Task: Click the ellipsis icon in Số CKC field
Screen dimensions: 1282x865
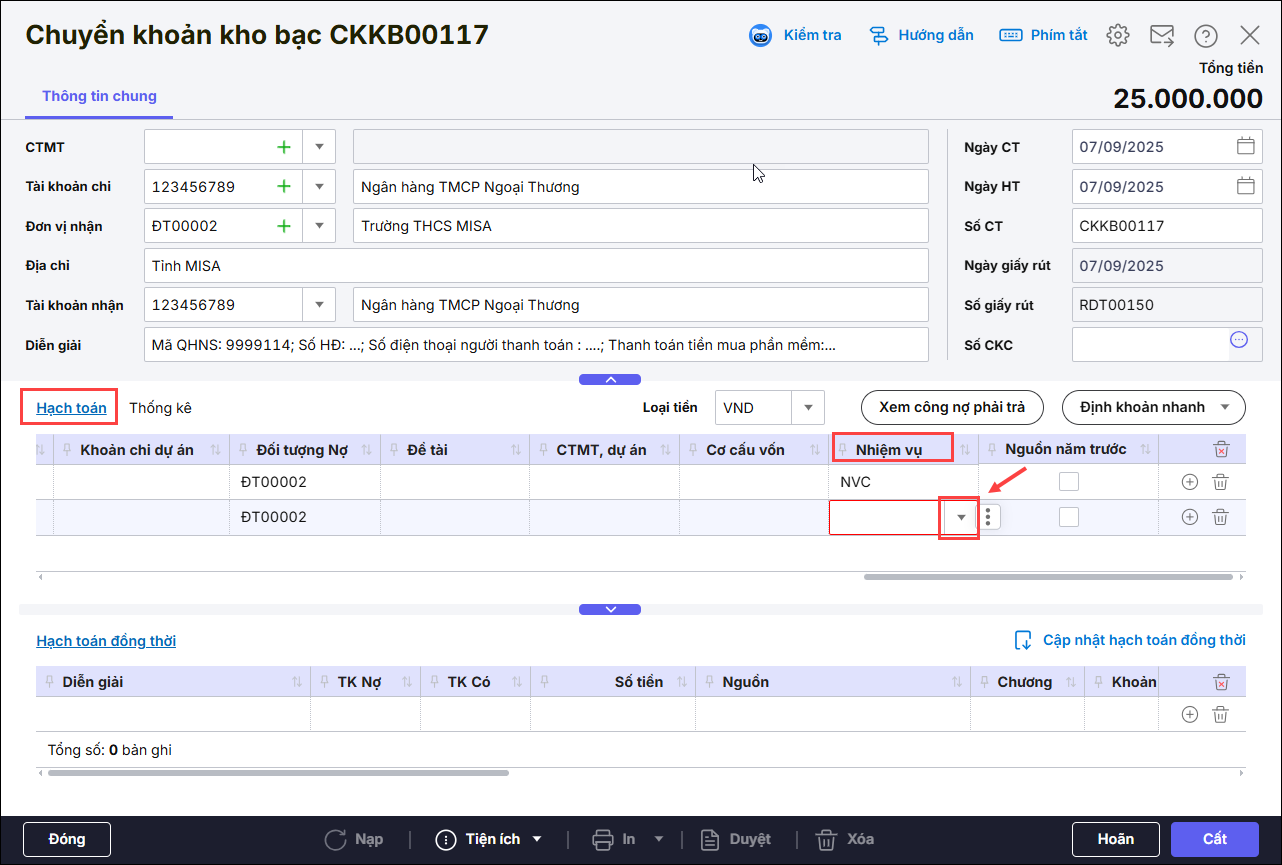Action: tap(1239, 340)
